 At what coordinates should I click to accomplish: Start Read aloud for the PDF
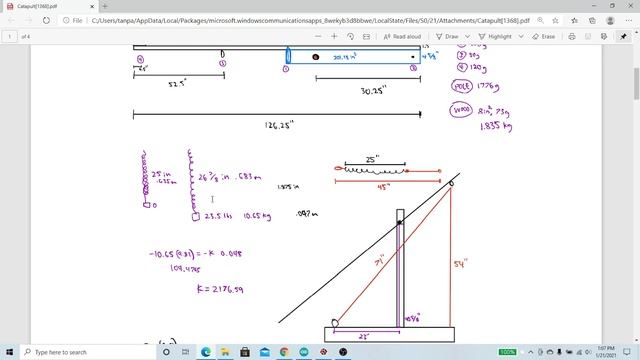402,36
